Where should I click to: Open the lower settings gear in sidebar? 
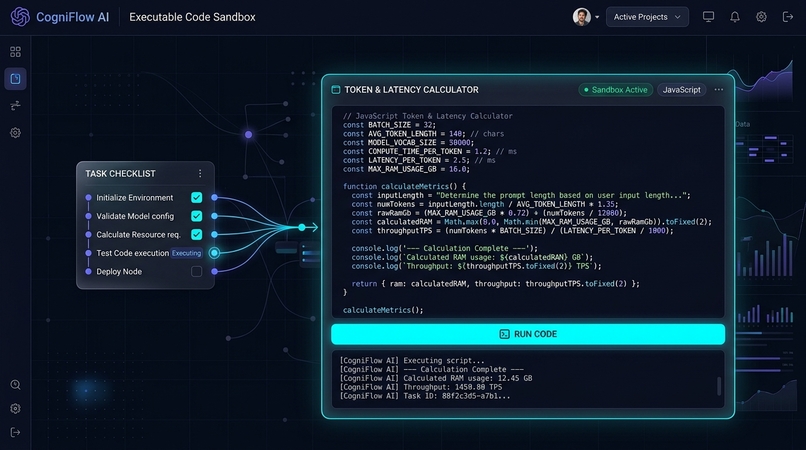(15, 408)
